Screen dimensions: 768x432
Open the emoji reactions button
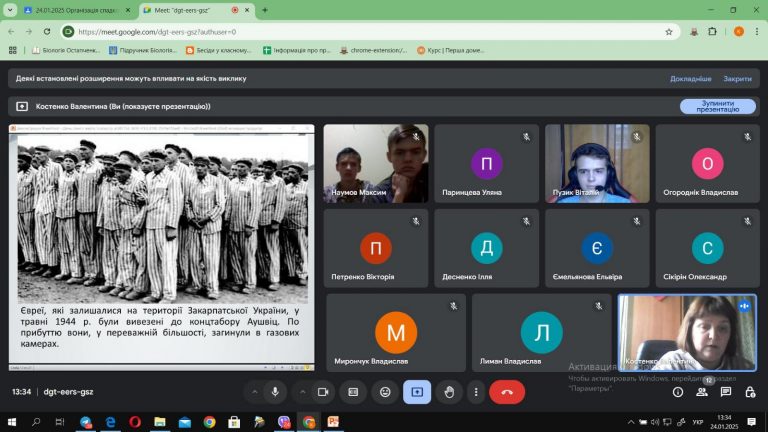(385, 392)
